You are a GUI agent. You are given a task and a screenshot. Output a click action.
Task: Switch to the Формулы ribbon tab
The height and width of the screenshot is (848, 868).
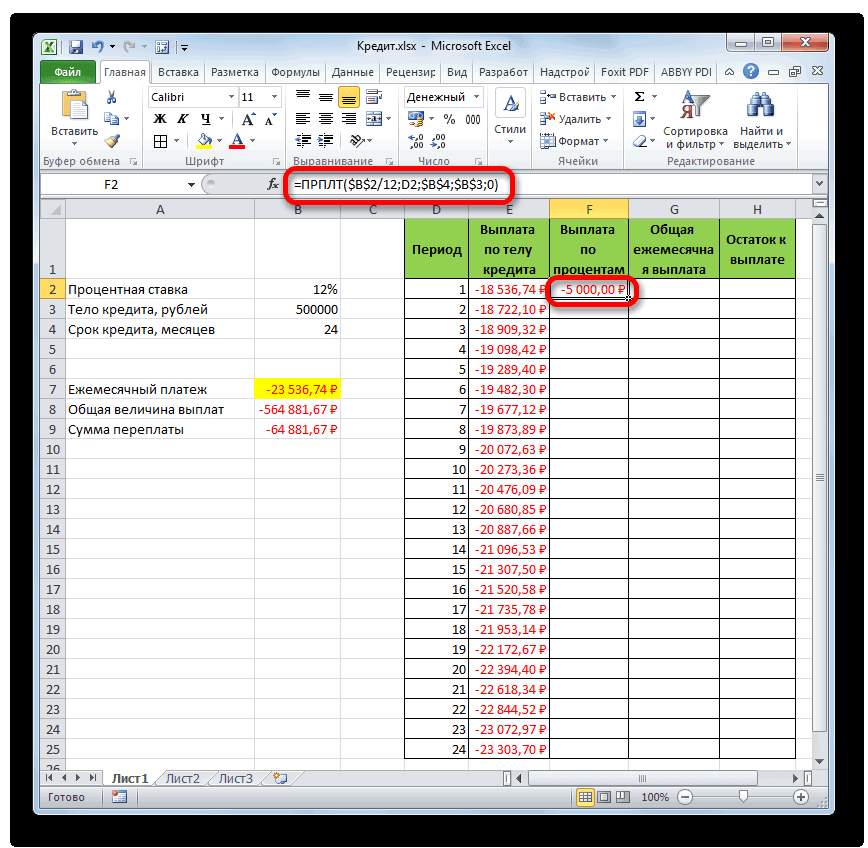point(295,72)
